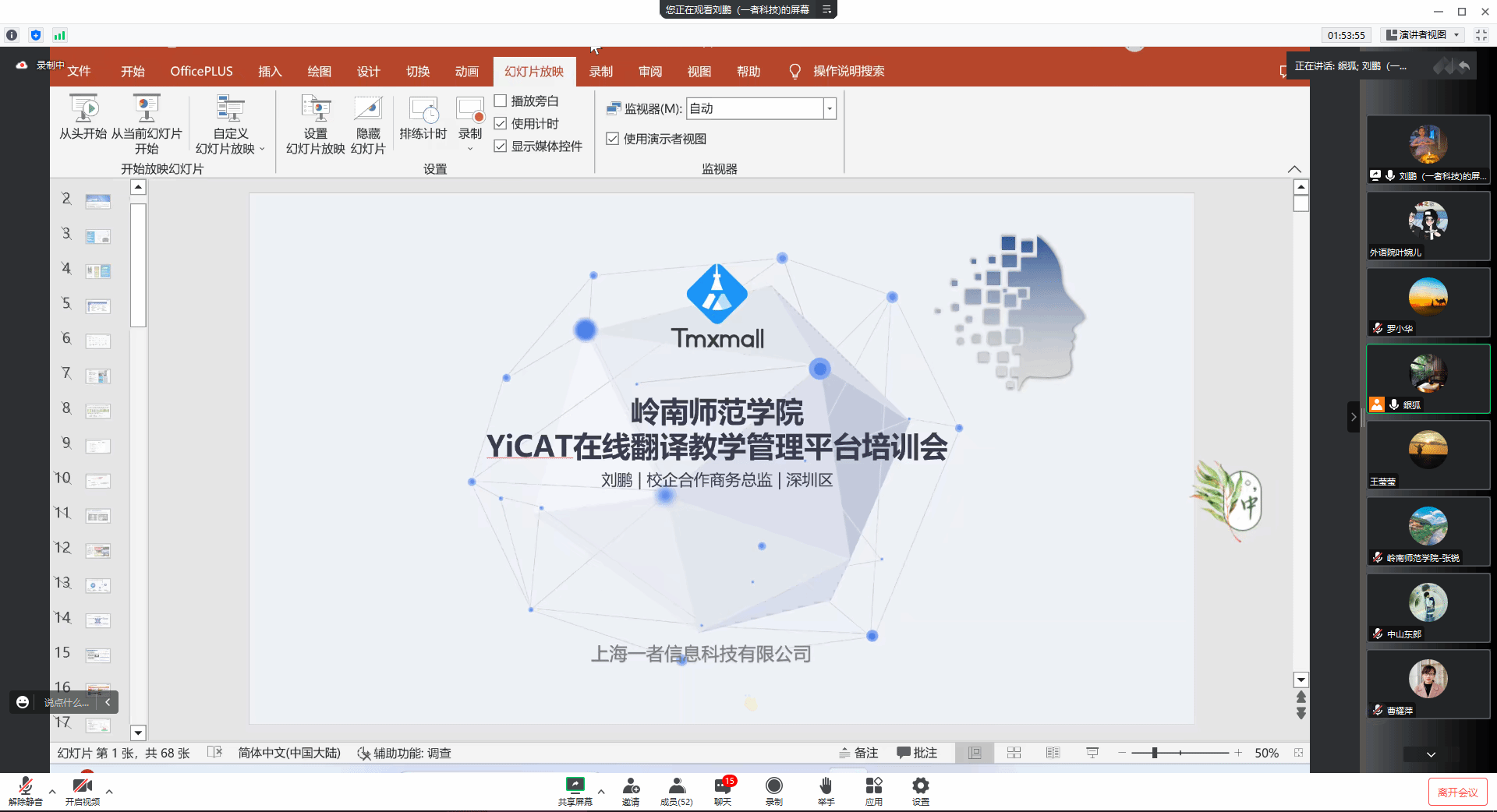Click the 备注 notes button
This screenshot has width=1497, height=812.
point(859,753)
